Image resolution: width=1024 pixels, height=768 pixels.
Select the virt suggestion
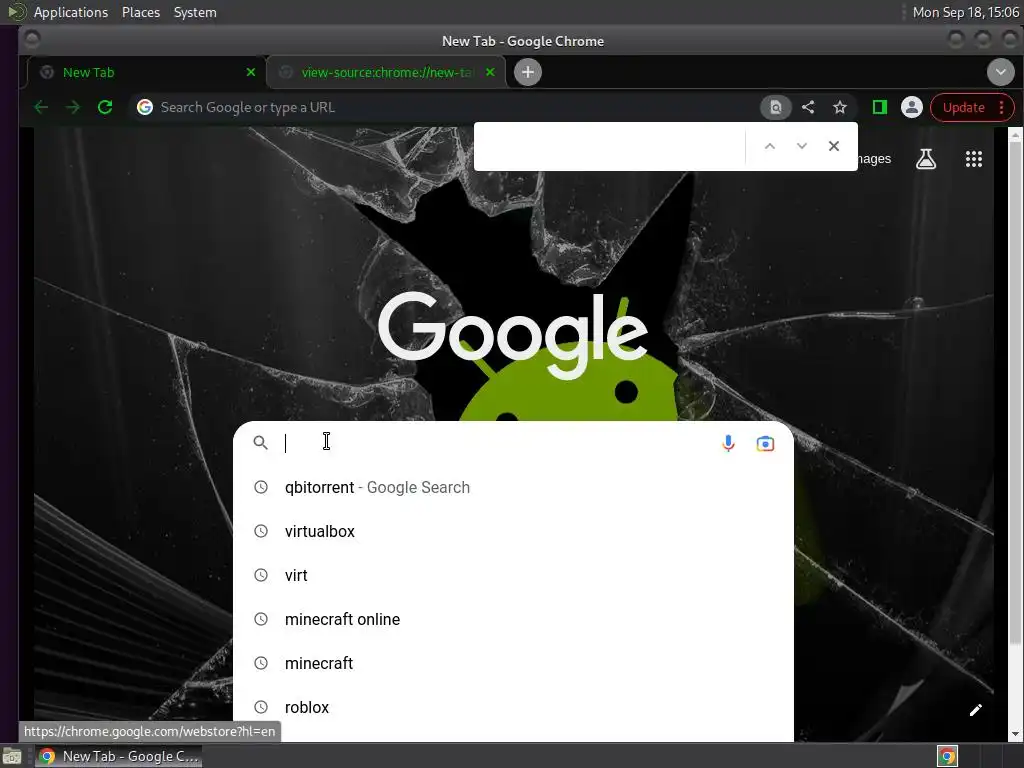click(513, 575)
